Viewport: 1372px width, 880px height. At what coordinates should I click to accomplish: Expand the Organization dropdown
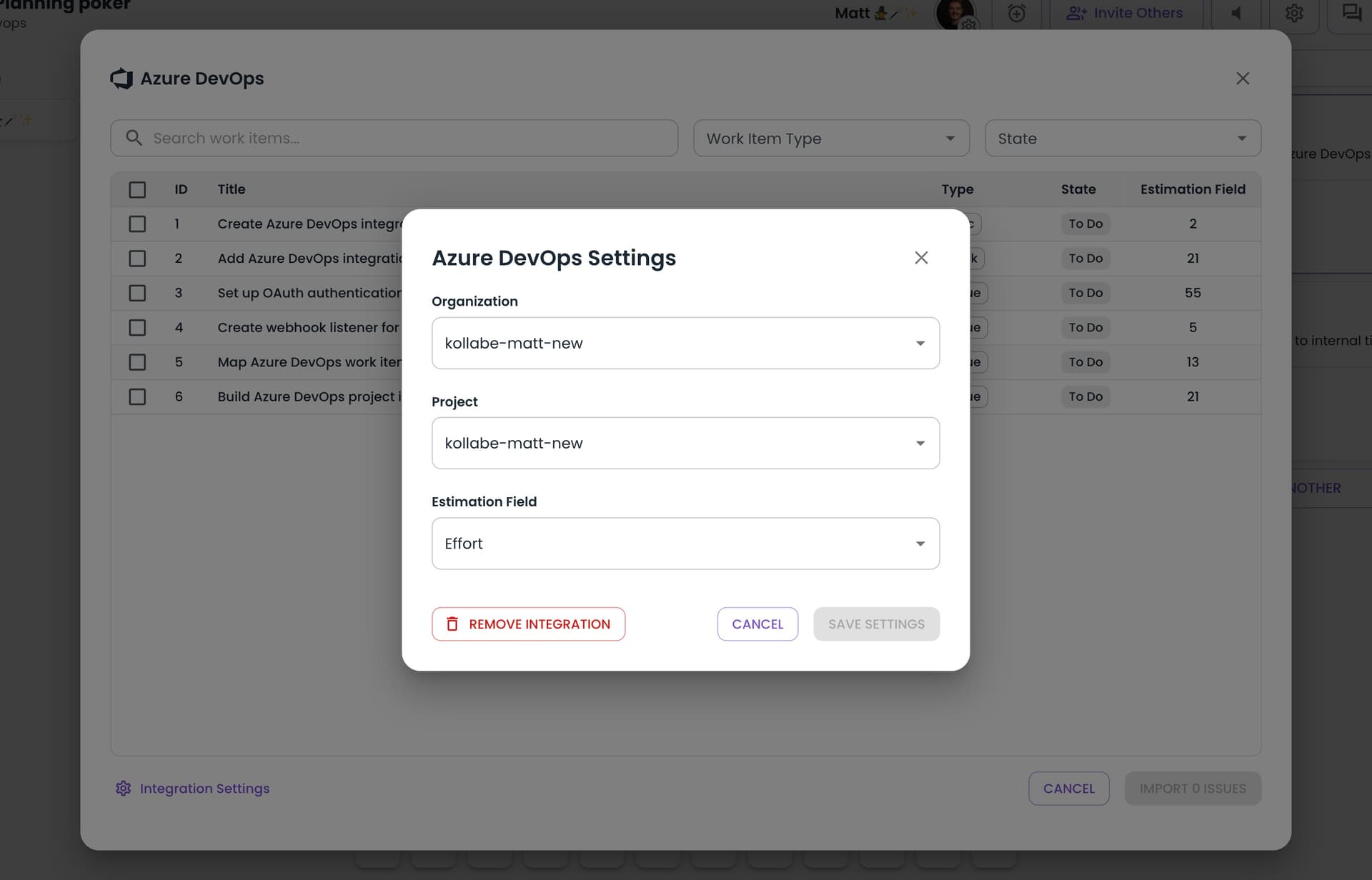coord(685,344)
